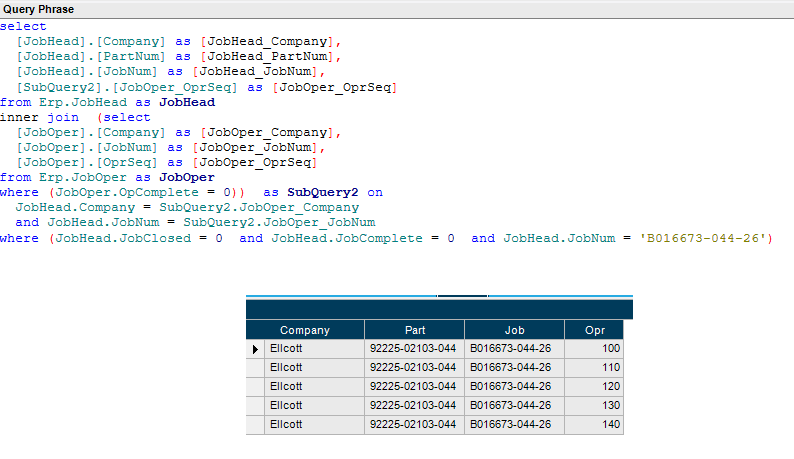Click [JobOper].[OprSeq] field in subquery
Viewport: 794px width, 459px height.
[87, 163]
